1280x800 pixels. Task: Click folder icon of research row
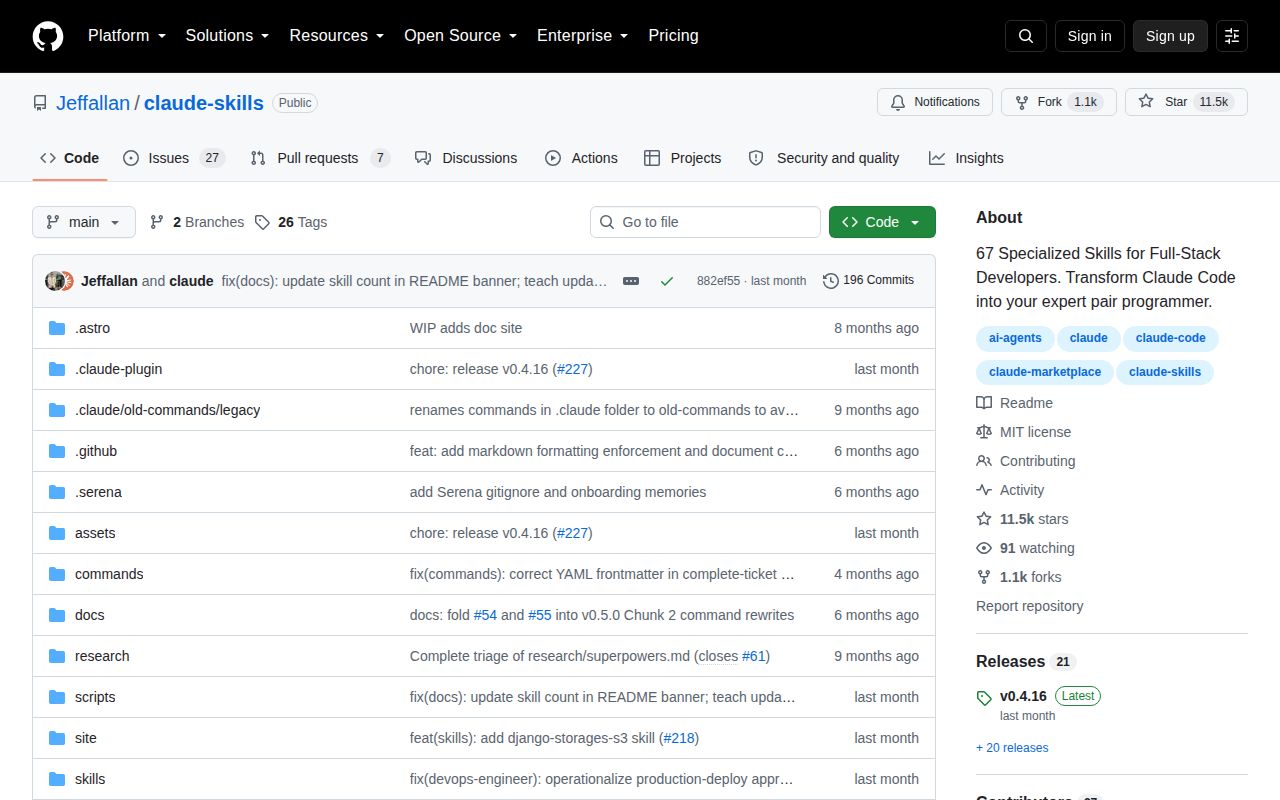pos(57,656)
